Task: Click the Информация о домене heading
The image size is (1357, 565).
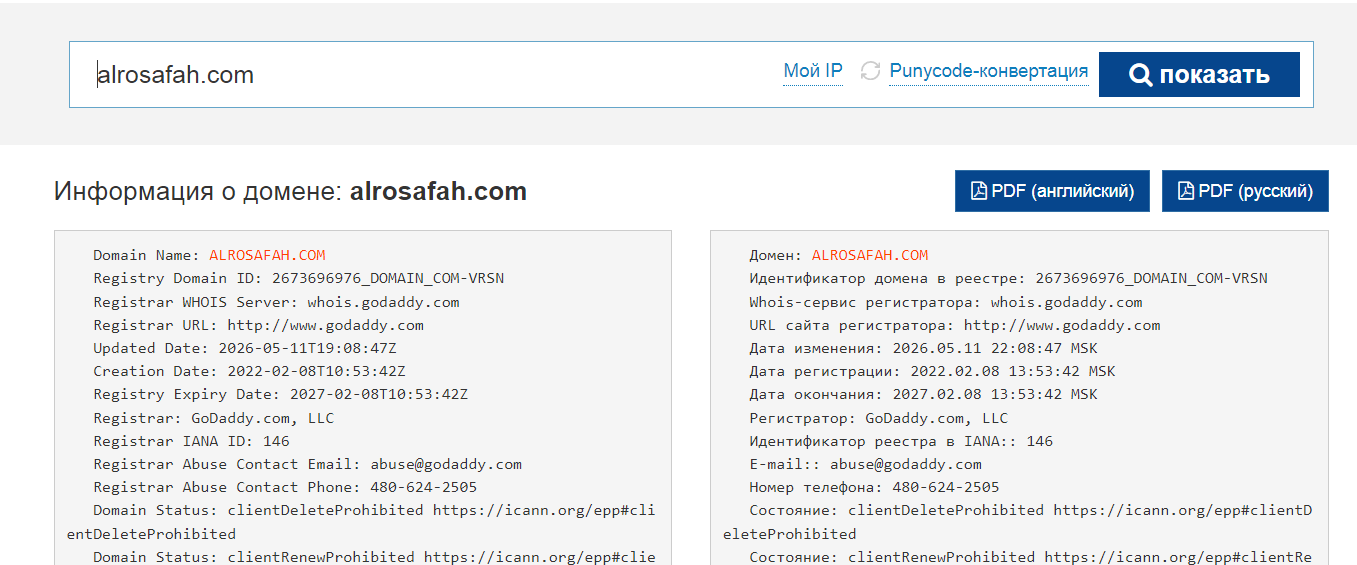Action: click(x=290, y=191)
